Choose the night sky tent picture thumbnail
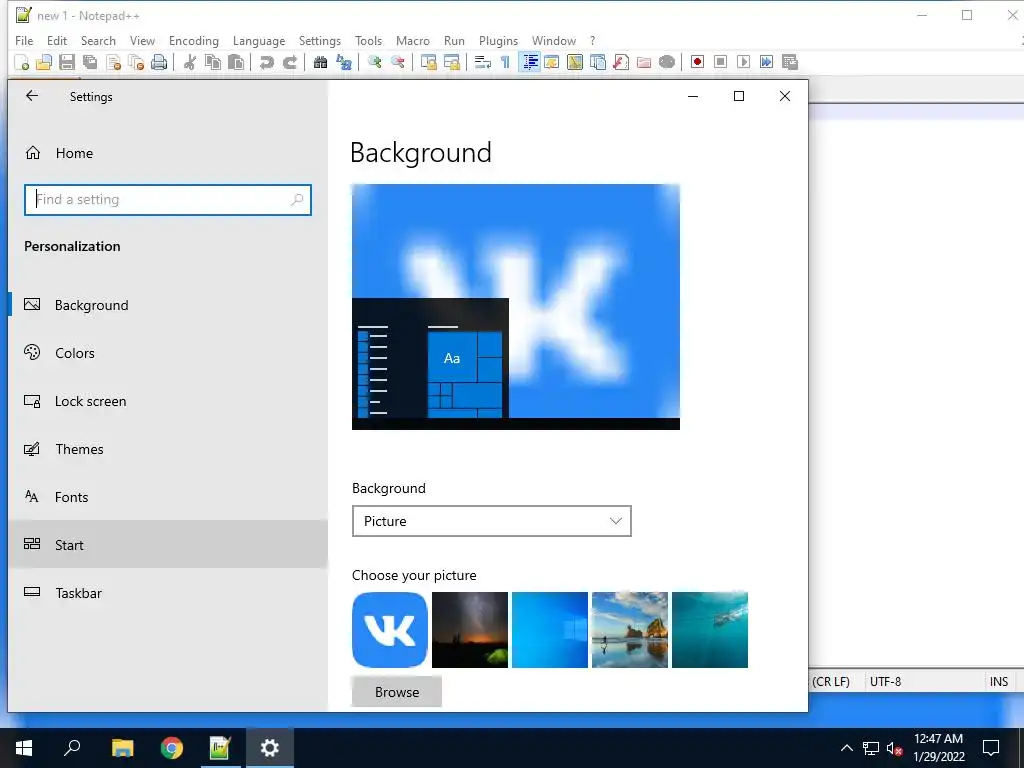1024x768 pixels. pos(470,630)
